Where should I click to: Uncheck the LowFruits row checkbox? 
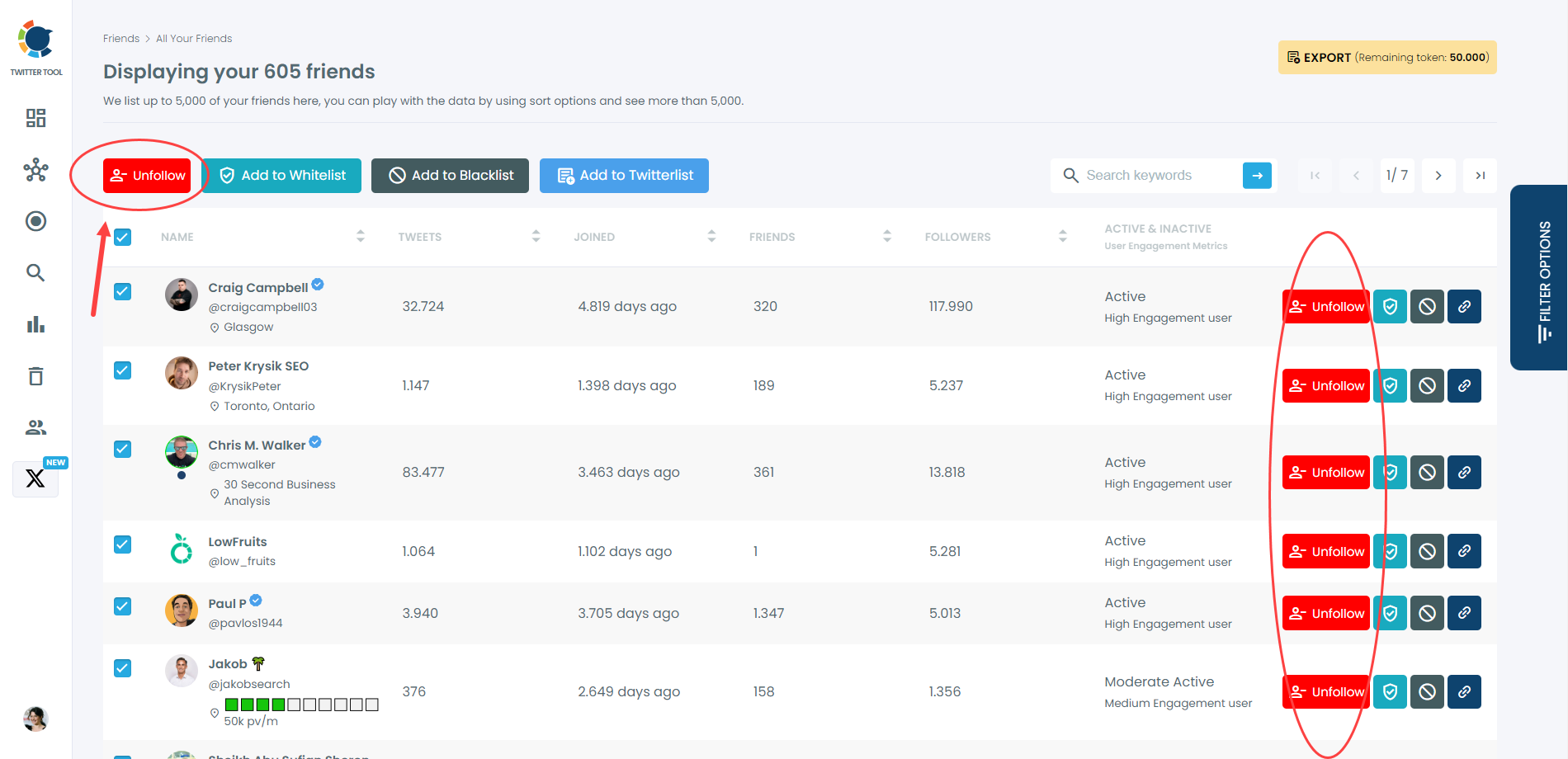click(123, 544)
